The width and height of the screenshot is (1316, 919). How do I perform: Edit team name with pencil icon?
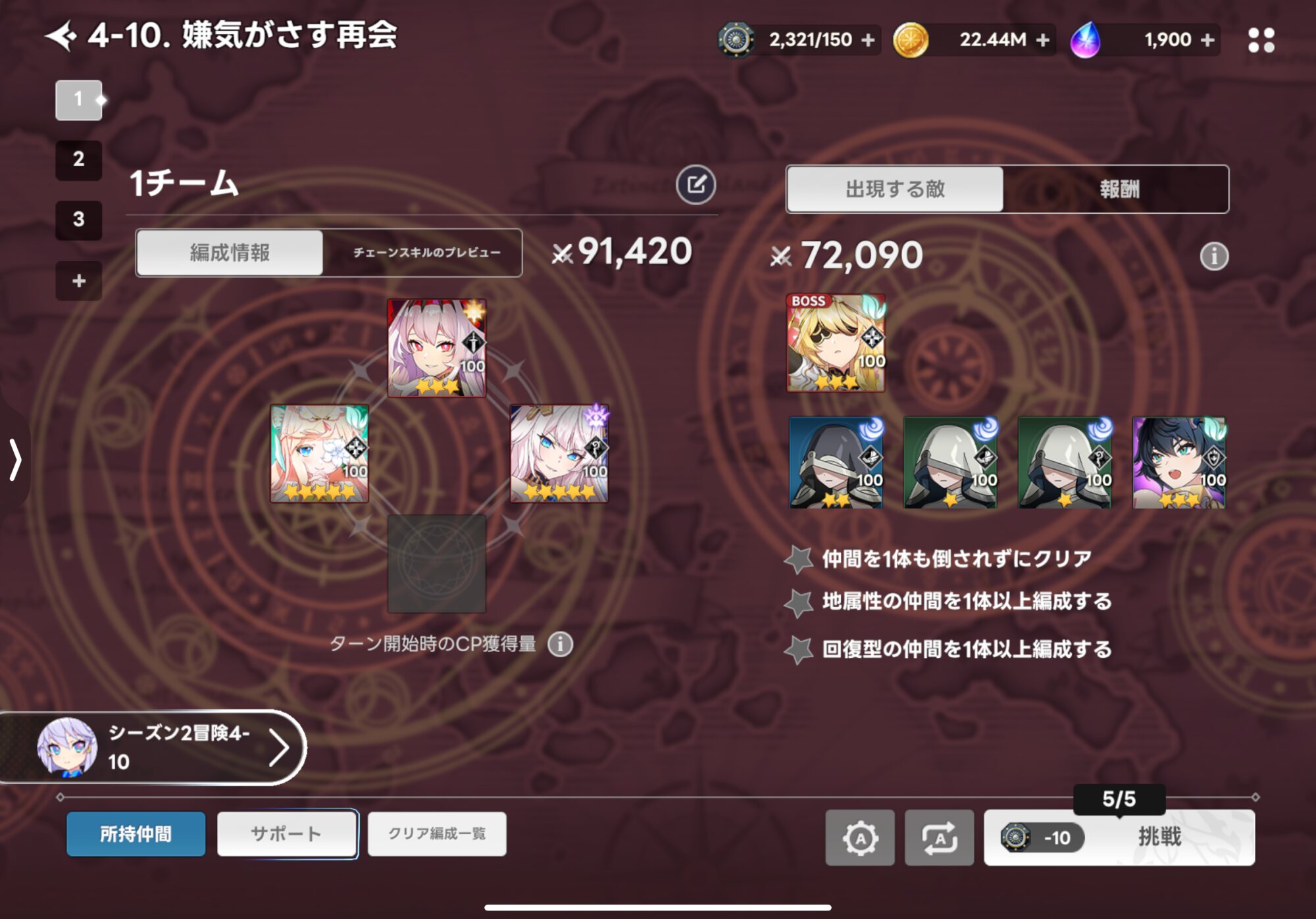coord(696,185)
